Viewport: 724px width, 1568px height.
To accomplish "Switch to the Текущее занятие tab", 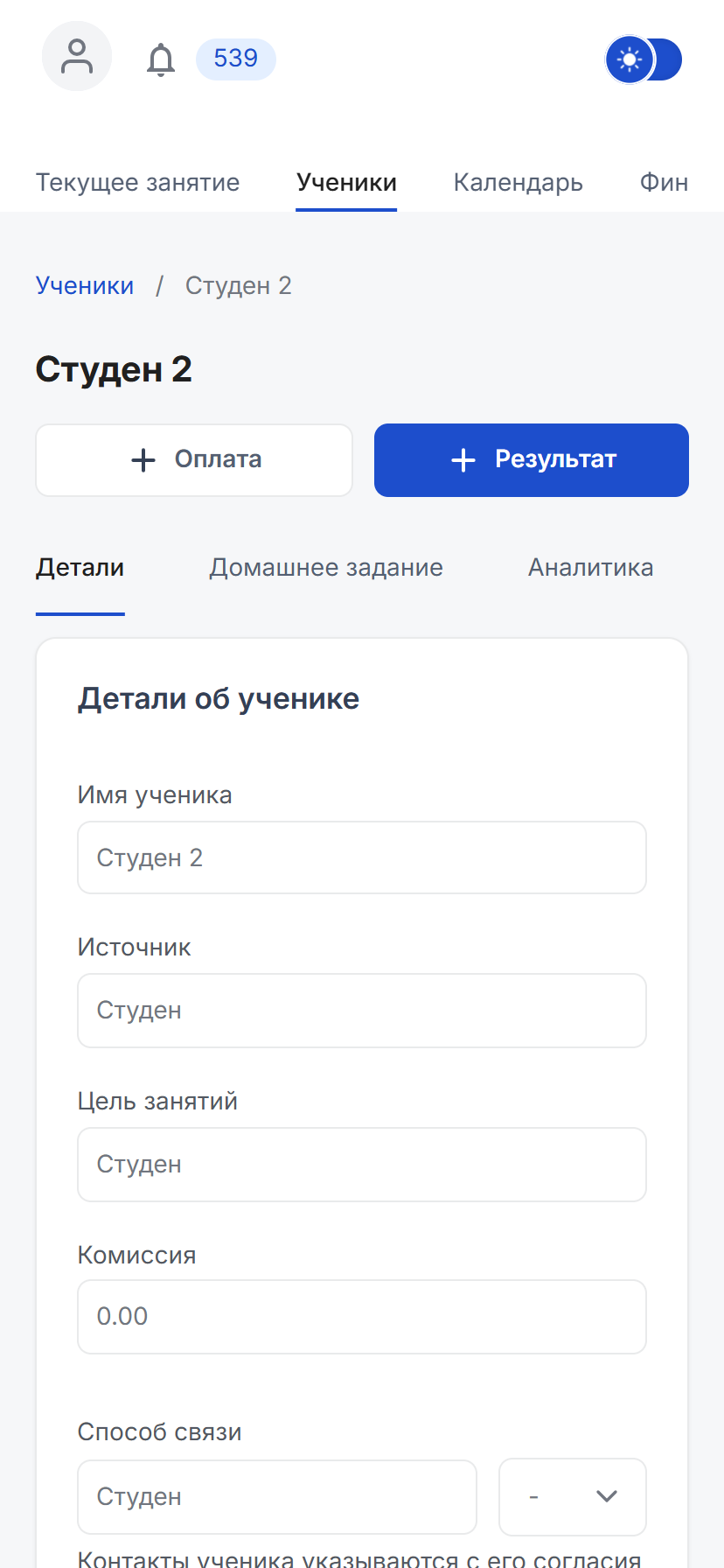I will coord(137,182).
